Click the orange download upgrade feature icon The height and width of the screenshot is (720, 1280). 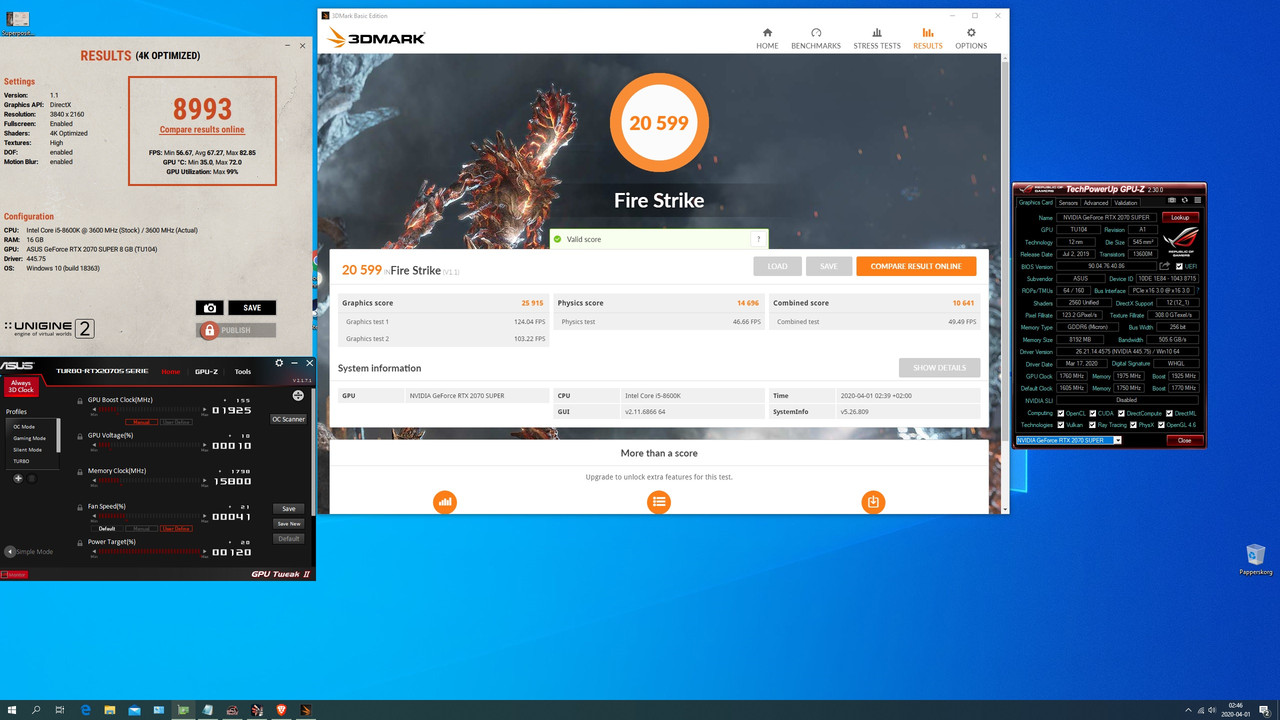[873, 502]
